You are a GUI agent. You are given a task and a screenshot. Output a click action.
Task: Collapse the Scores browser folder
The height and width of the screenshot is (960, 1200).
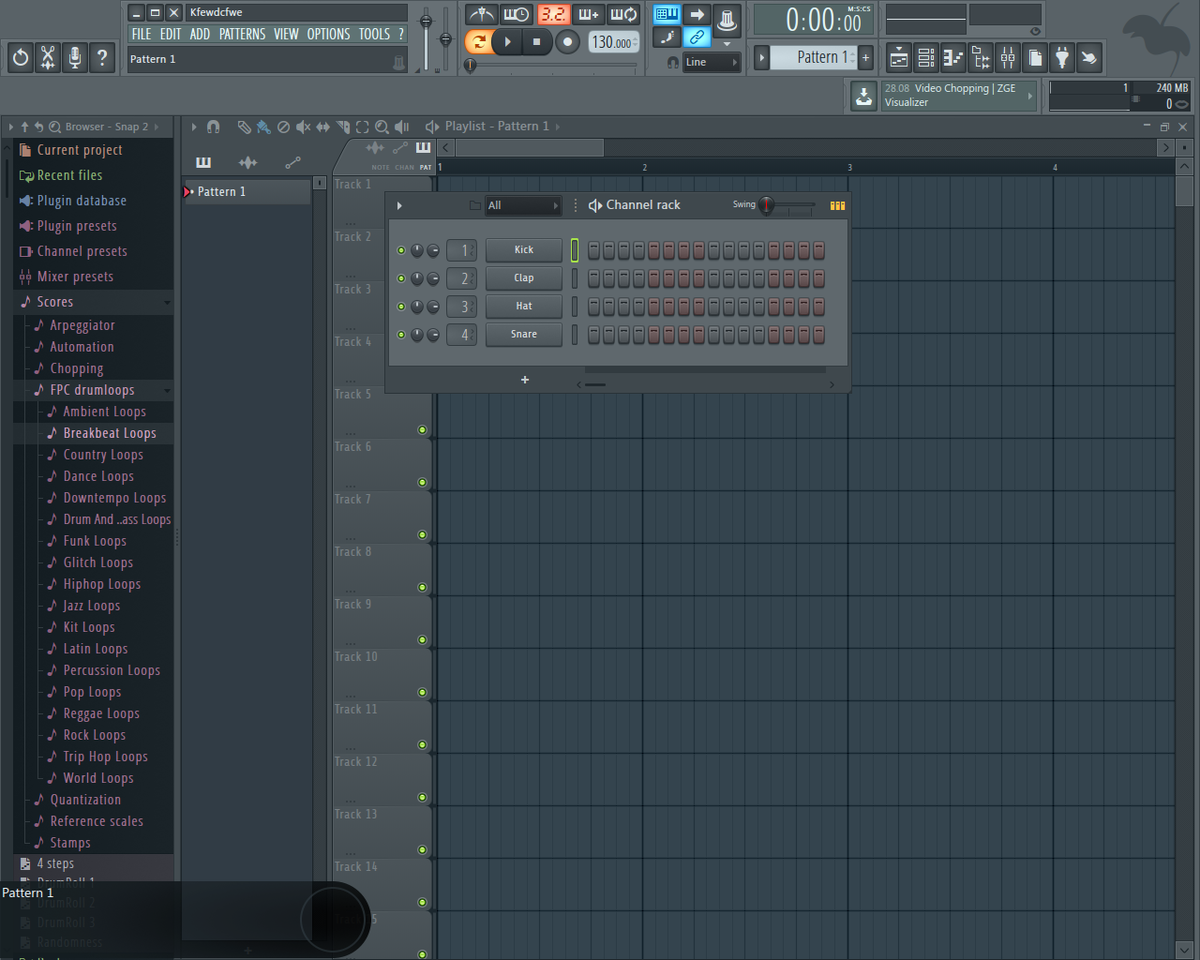click(55, 302)
